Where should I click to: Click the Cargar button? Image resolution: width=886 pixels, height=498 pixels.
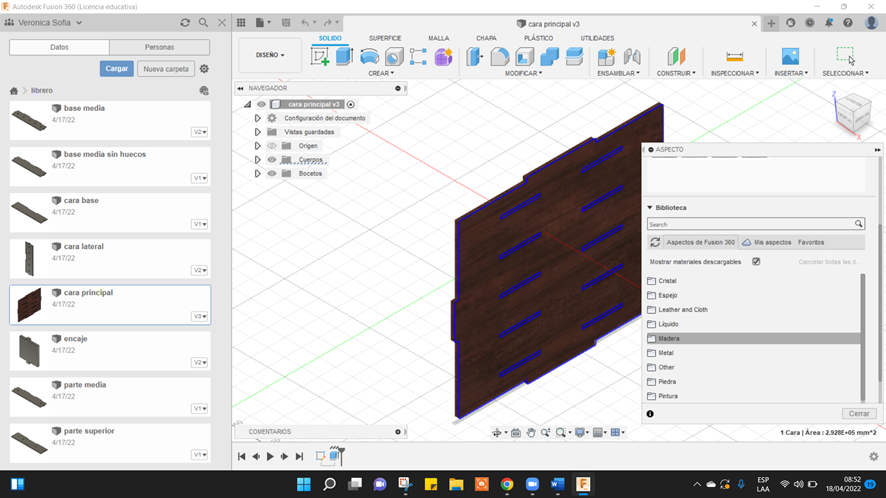coord(116,69)
